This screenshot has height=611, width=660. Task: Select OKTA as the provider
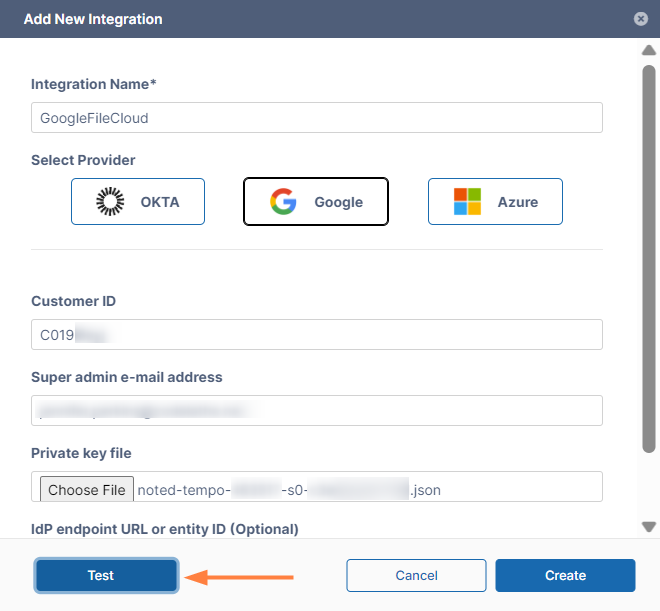[x=138, y=202]
